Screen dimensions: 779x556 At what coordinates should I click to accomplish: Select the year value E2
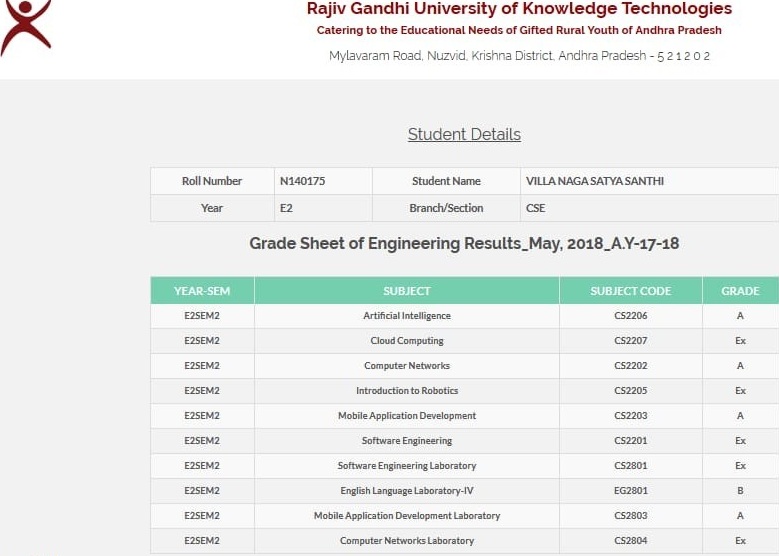point(286,208)
